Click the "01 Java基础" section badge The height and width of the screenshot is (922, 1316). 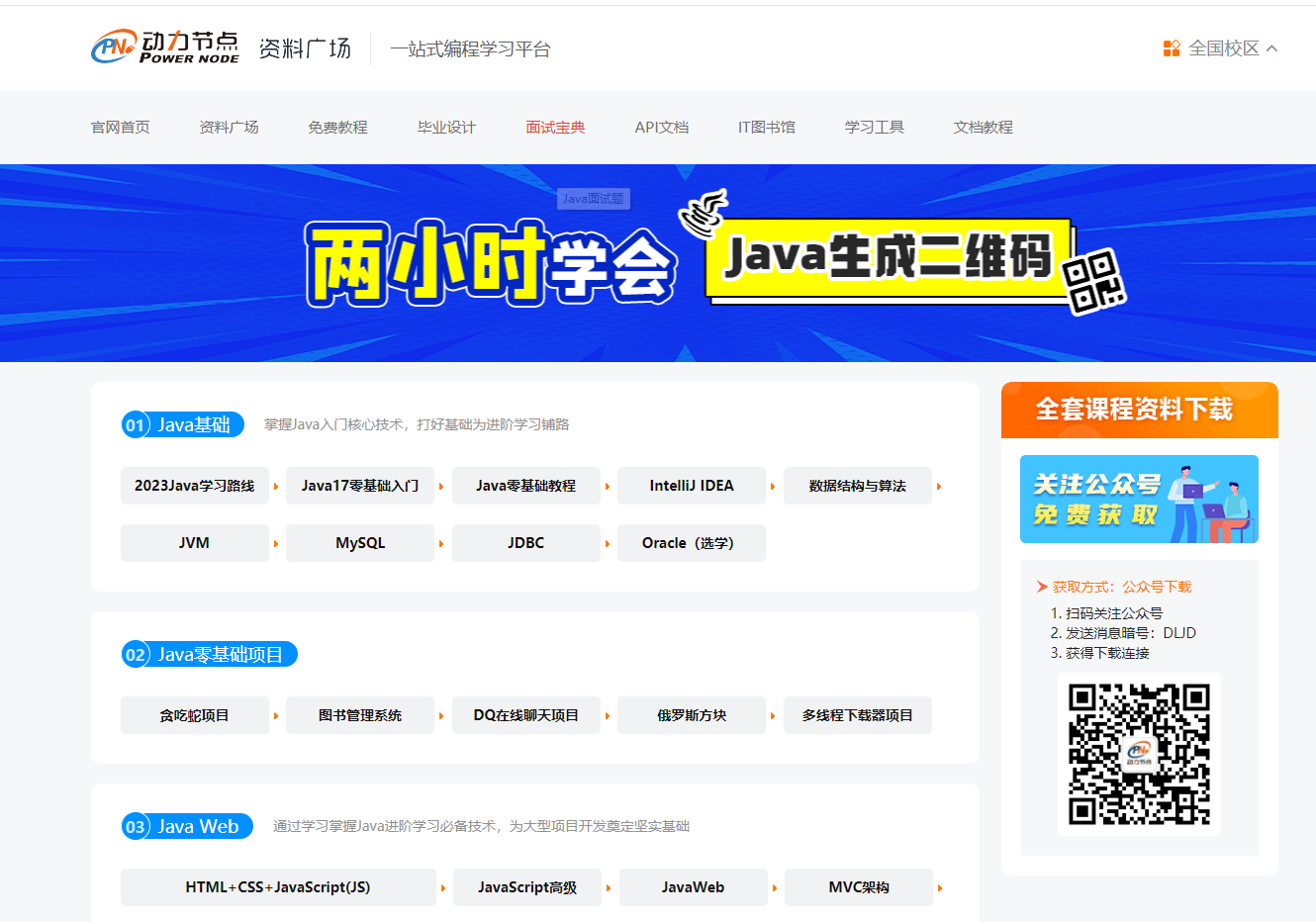182,424
